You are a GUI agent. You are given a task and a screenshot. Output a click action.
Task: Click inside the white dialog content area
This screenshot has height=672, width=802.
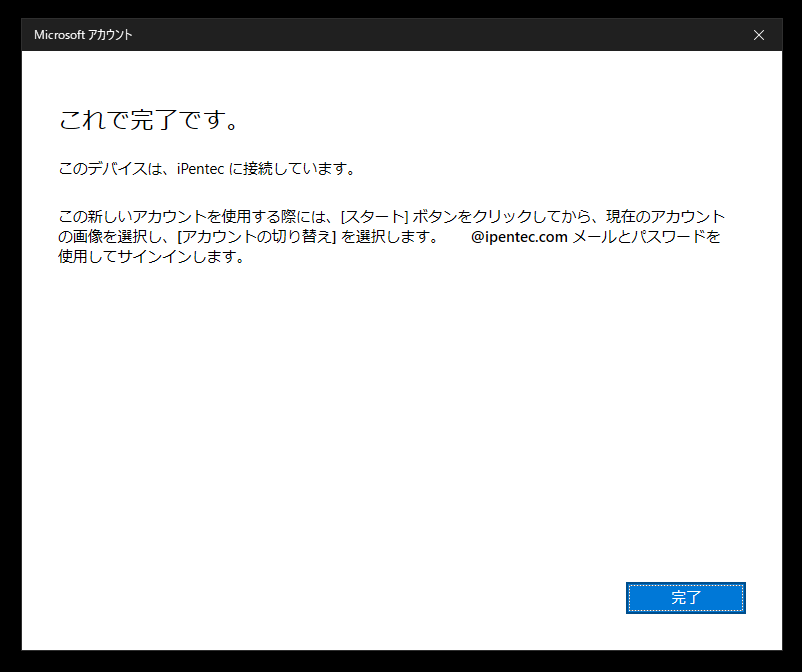tap(400, 420)
